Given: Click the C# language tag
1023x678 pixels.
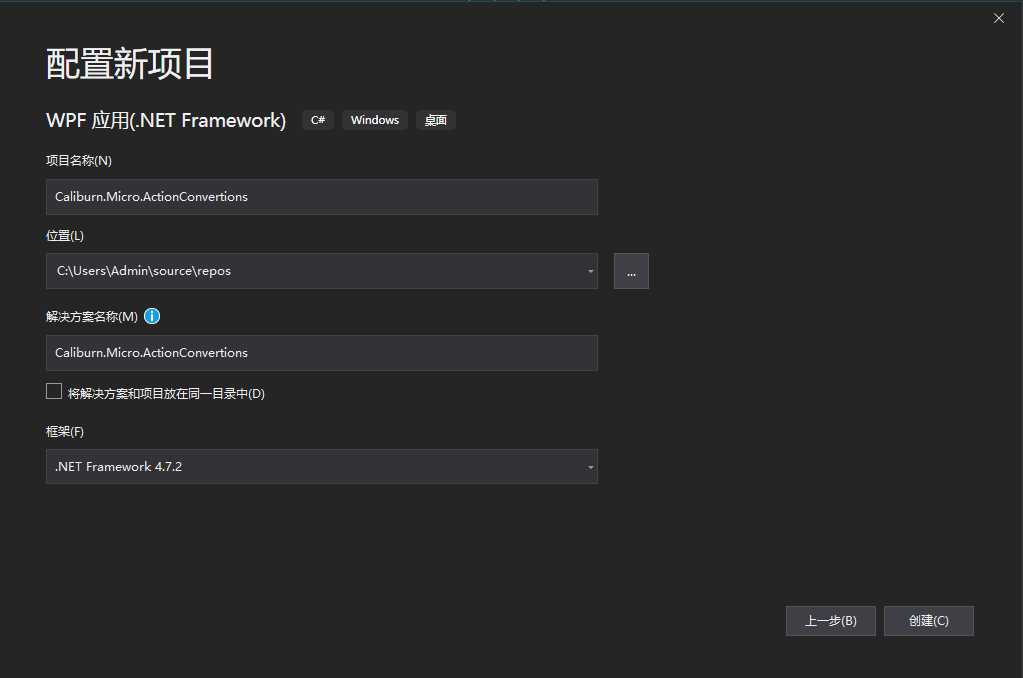Looking at the screenshot, I should [x=318, y=120].
